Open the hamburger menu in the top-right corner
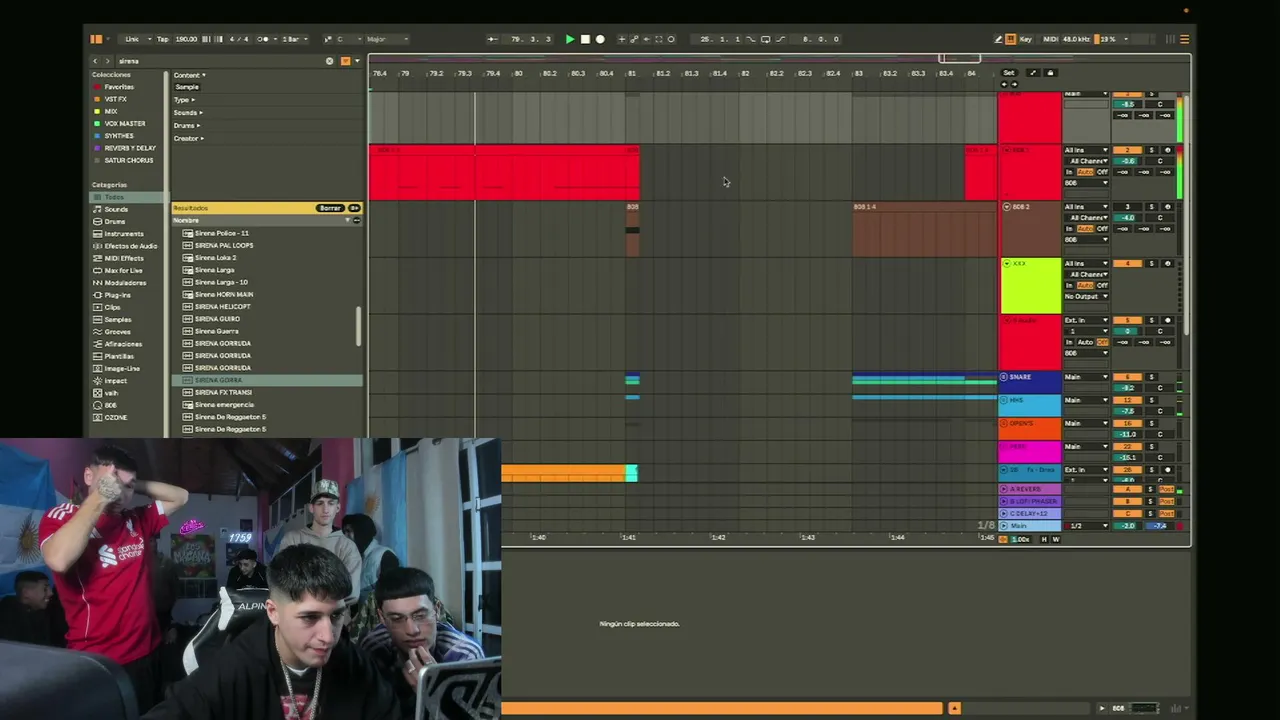 1184,39
